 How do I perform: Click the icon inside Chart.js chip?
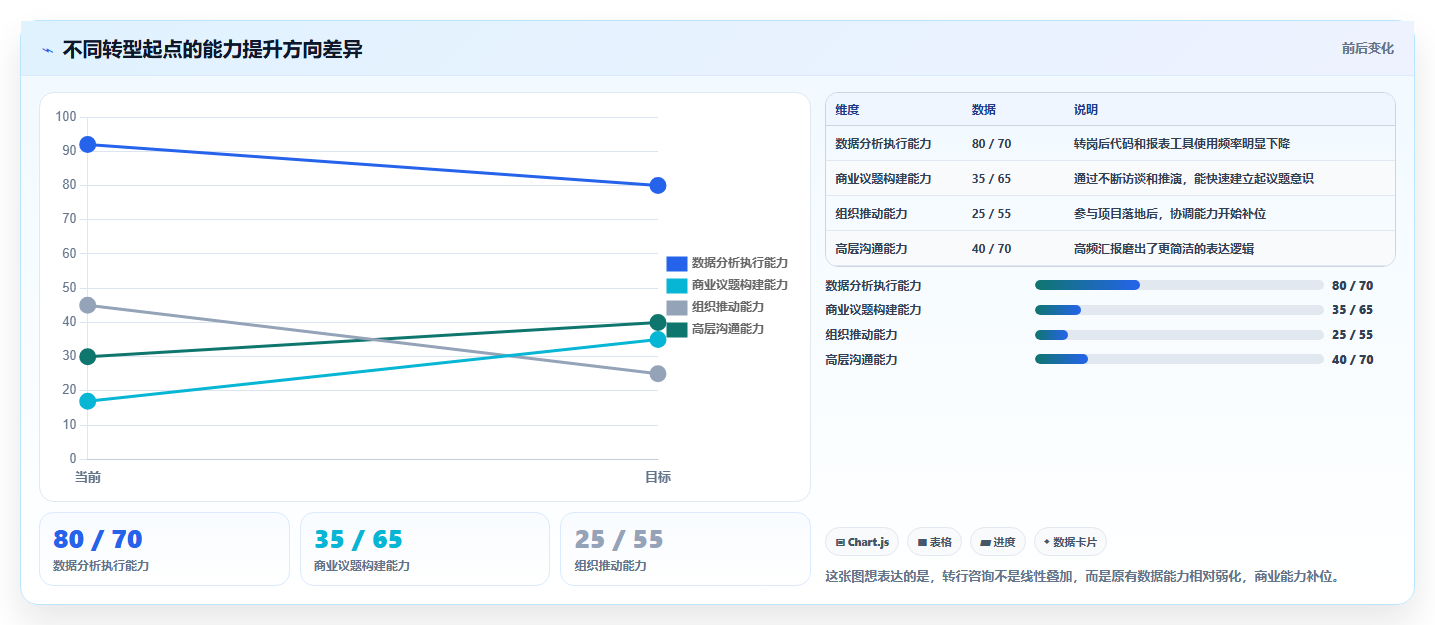tap(840, 542)
